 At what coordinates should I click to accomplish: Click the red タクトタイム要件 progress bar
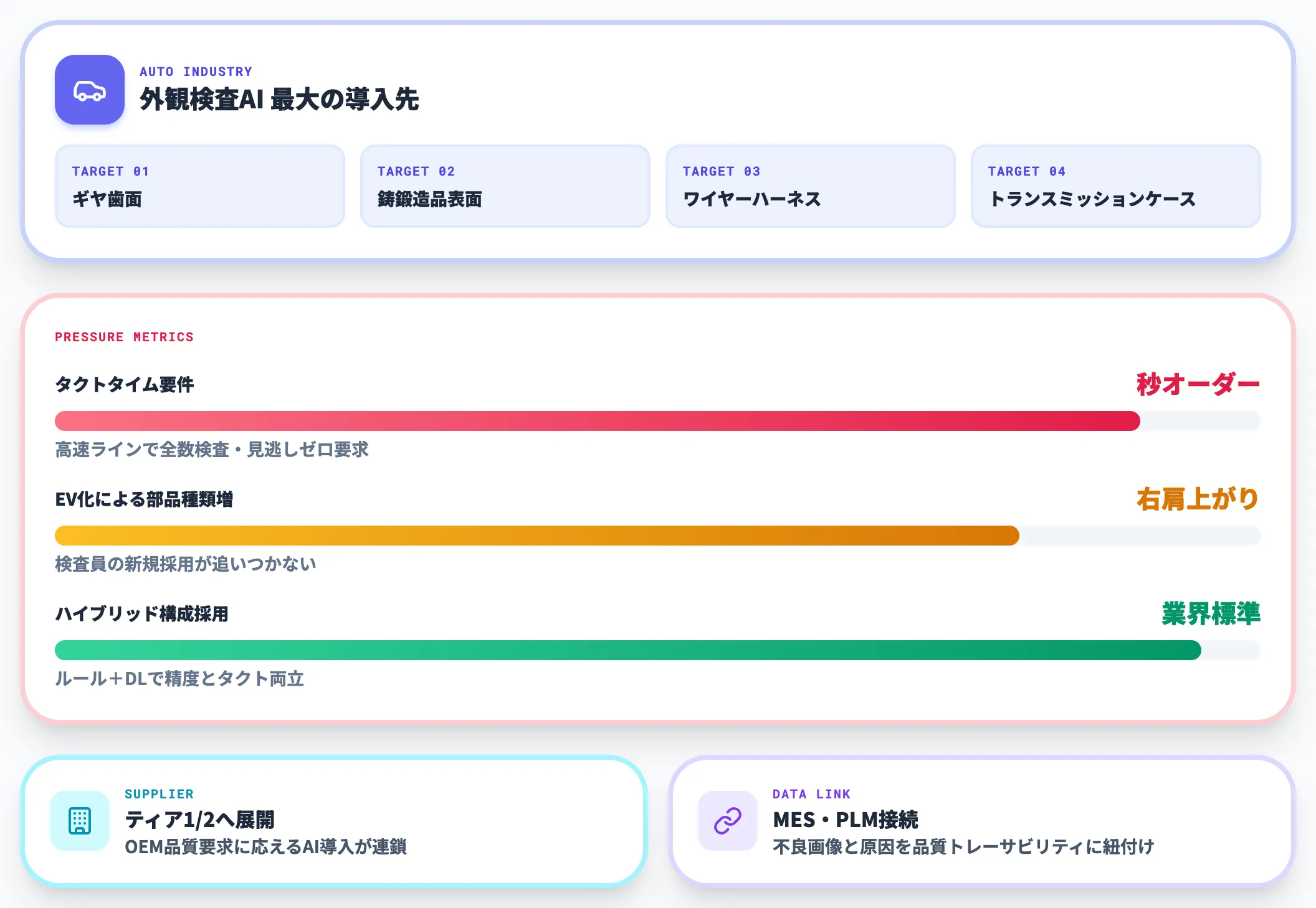658,421
